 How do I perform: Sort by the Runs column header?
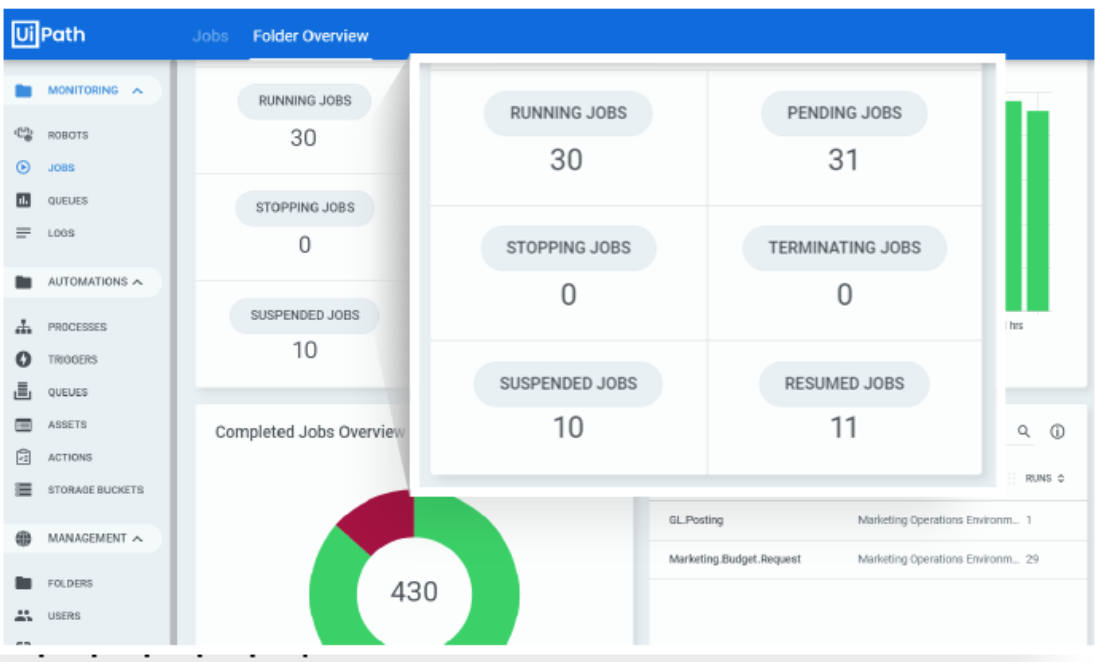point(1044,479)
